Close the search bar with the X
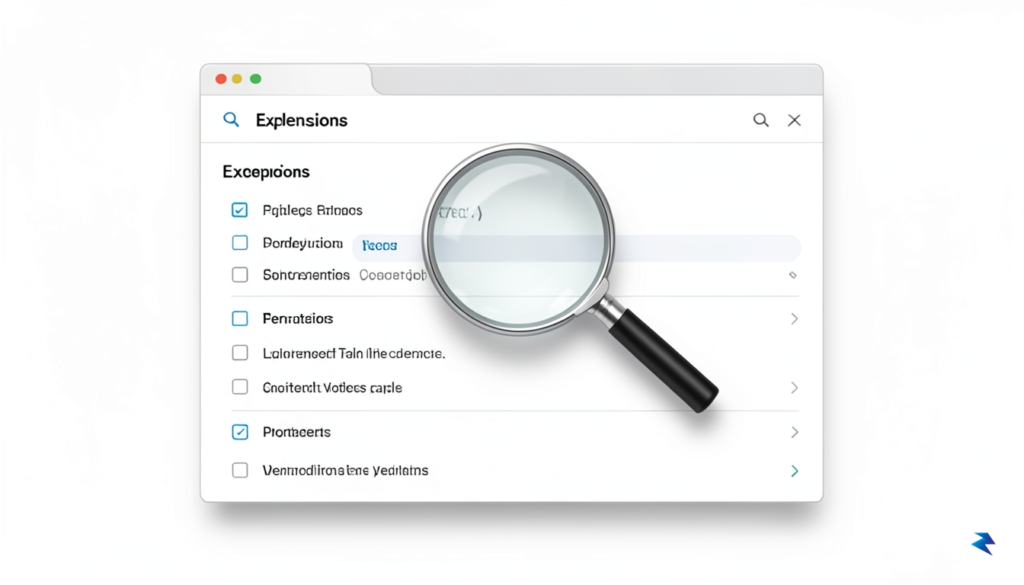The width and height of the screenshot is (1024, 585). coord(794,120)
